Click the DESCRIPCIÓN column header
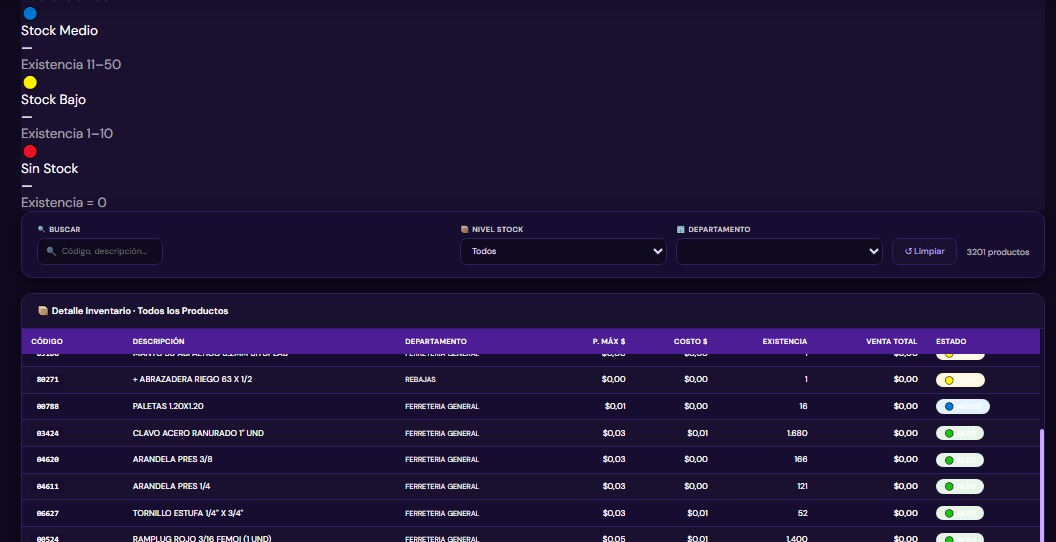Viewport: 1056px width, 542px height. [158, 341]
